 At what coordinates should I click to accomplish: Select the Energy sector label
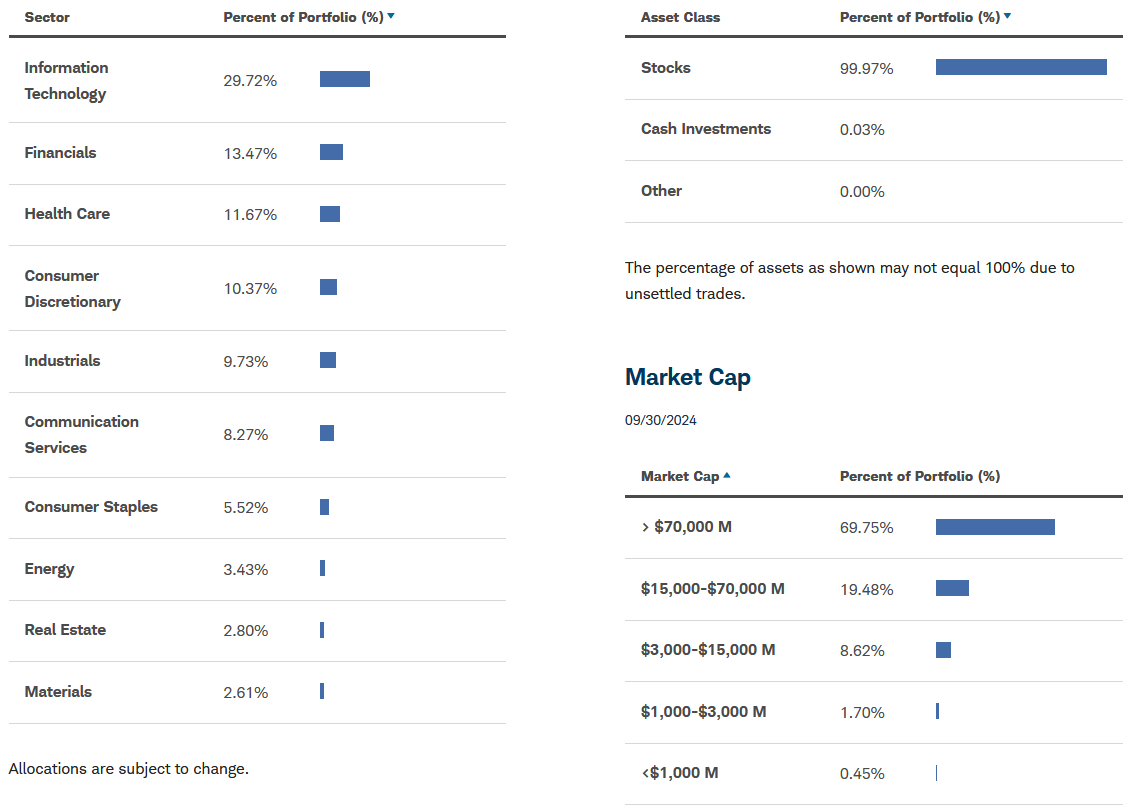(49, 568)
